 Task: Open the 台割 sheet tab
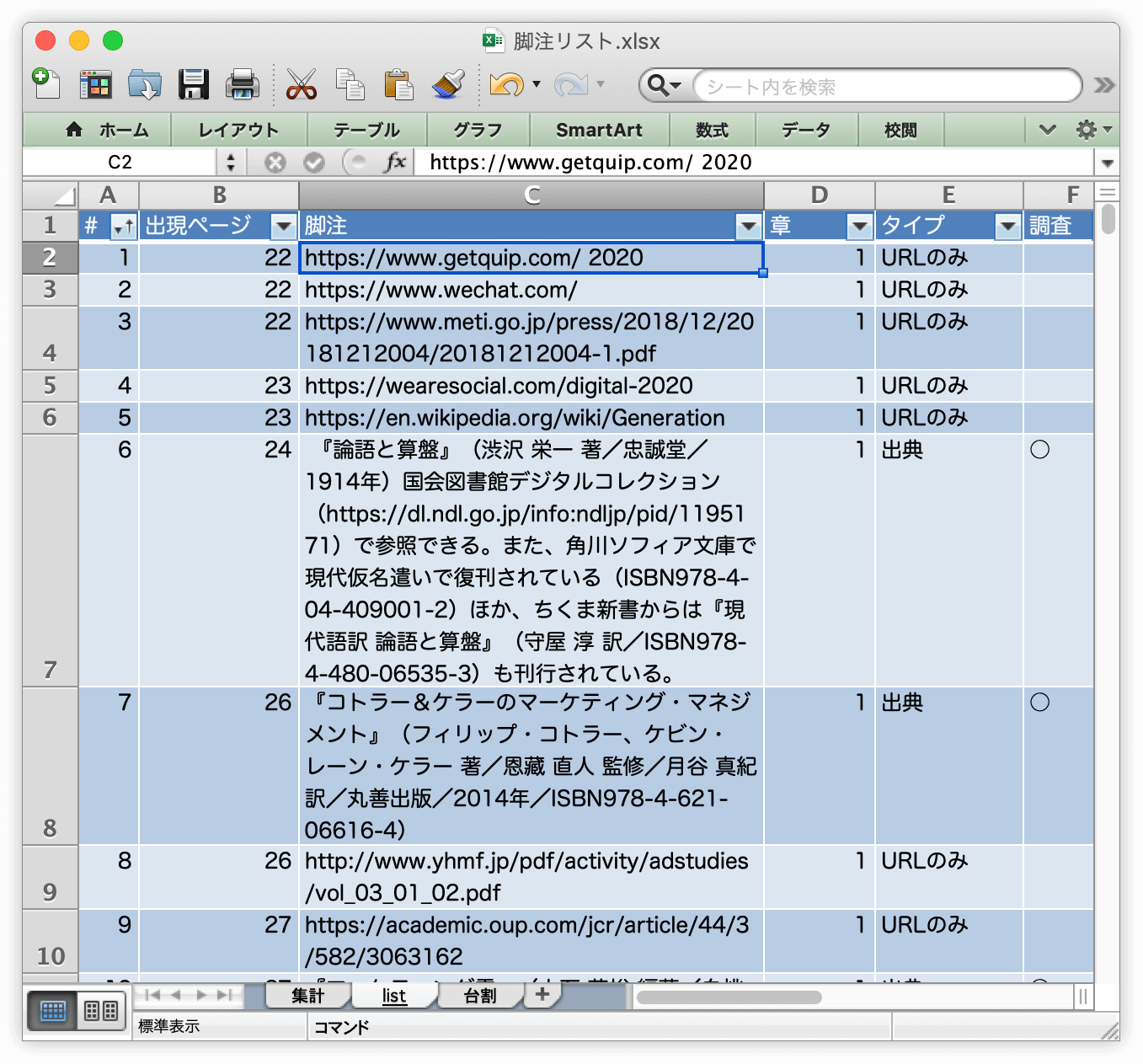pyautogui.click(x=480, y=996)
